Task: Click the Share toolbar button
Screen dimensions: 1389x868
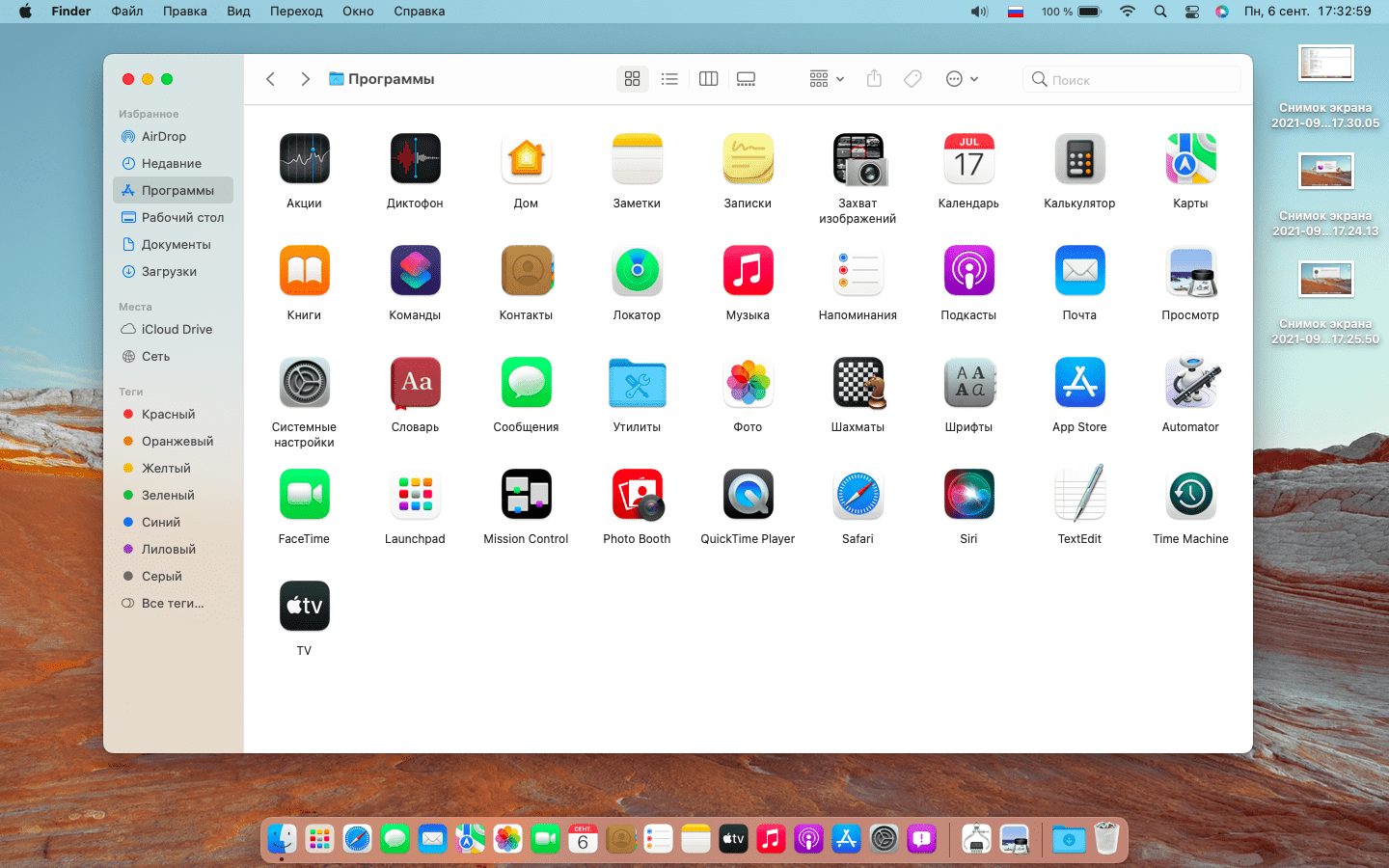Action: 874,79
